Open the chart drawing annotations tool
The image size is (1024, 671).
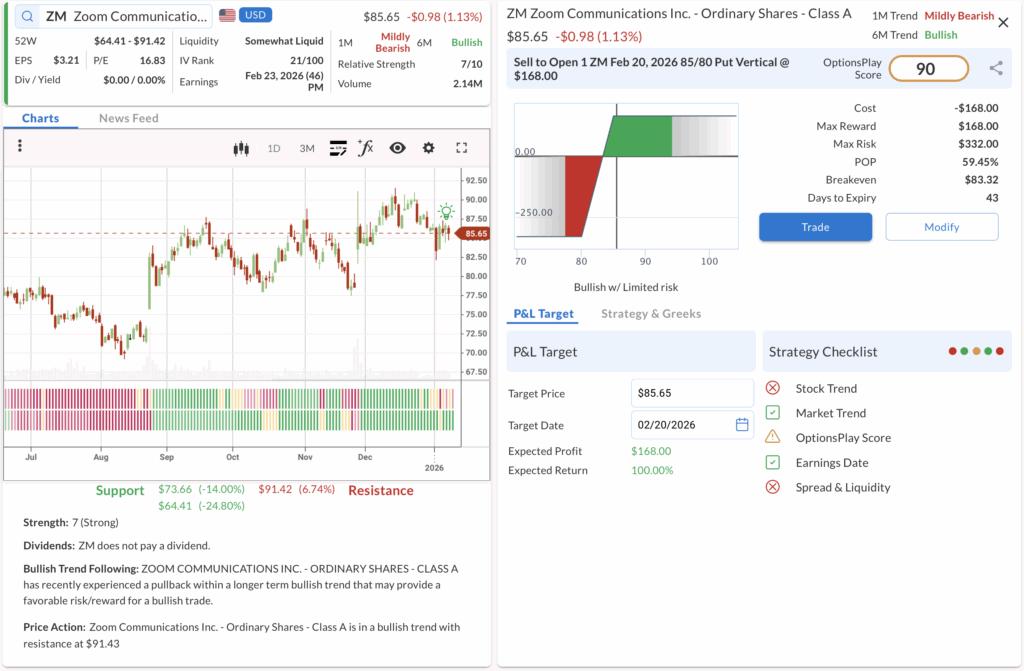tap(338, 148)
